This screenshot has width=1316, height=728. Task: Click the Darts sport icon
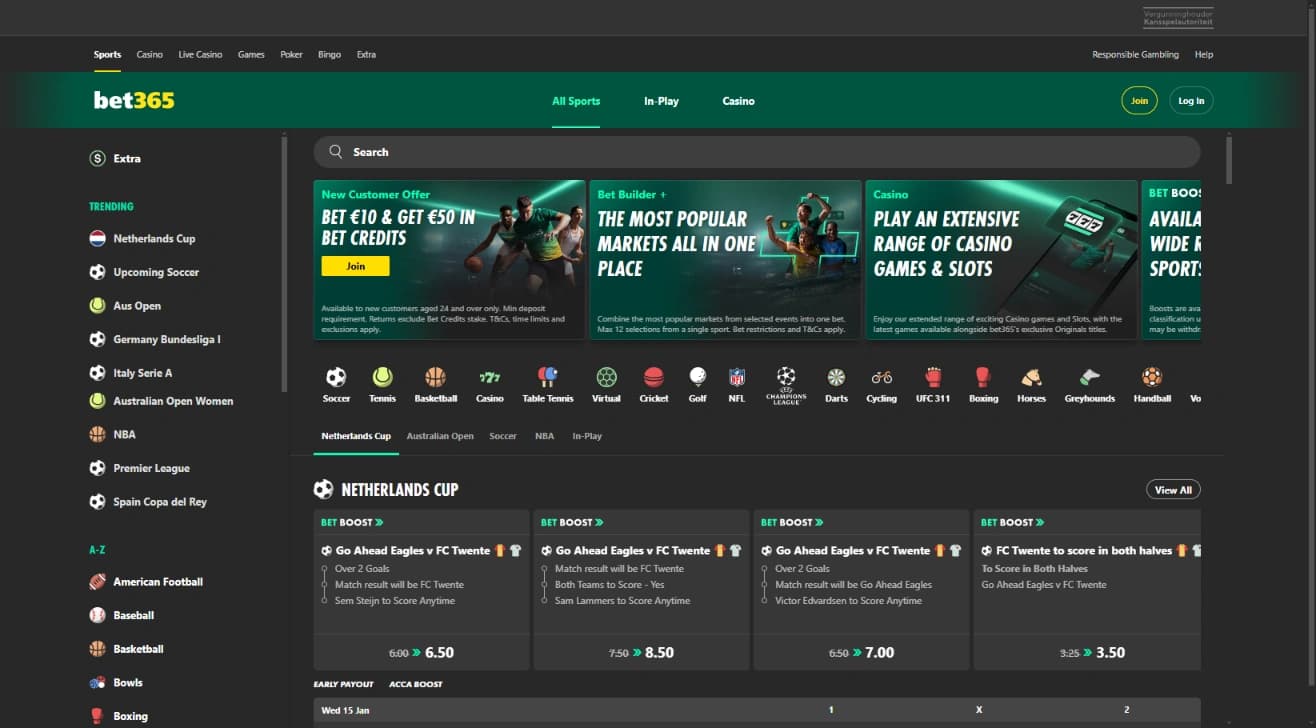(836, 383)
